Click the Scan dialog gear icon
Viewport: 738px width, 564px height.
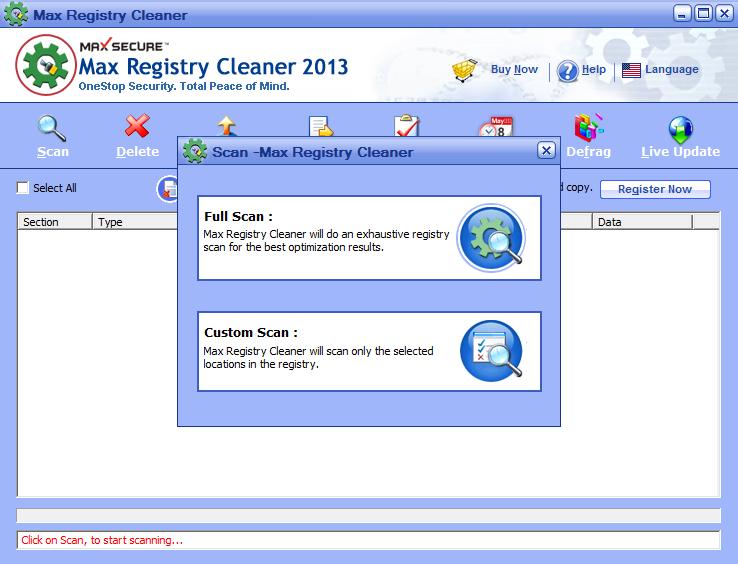point(195,151)
